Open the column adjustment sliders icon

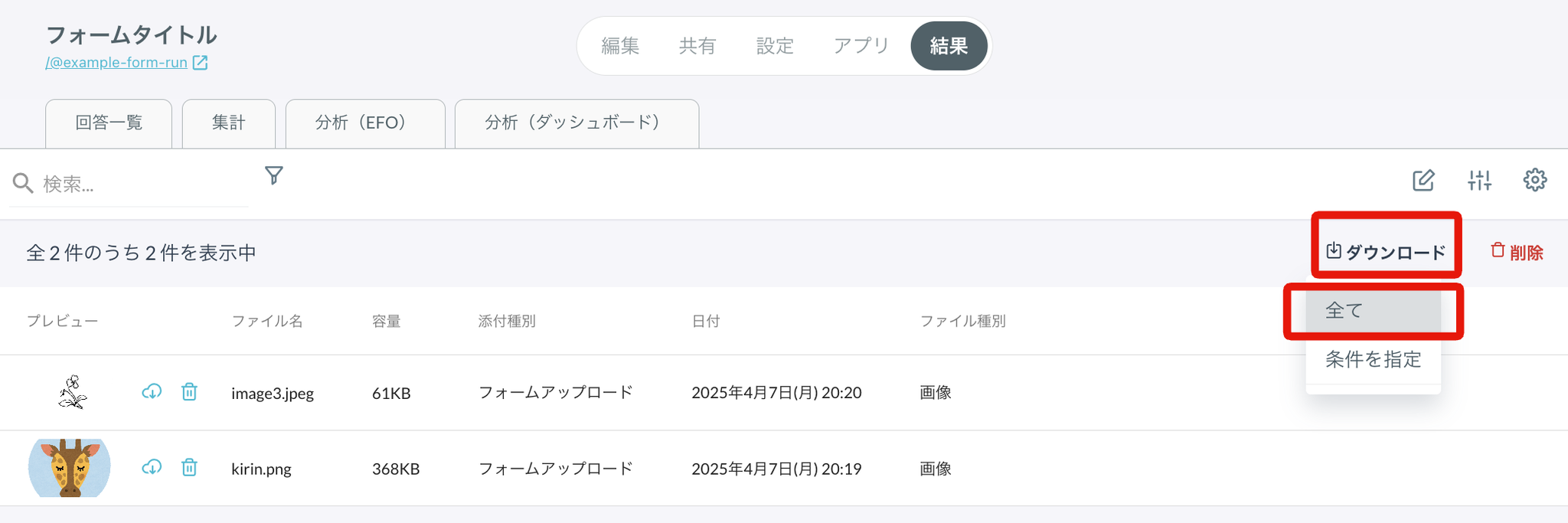click(x=1479, y=181)
